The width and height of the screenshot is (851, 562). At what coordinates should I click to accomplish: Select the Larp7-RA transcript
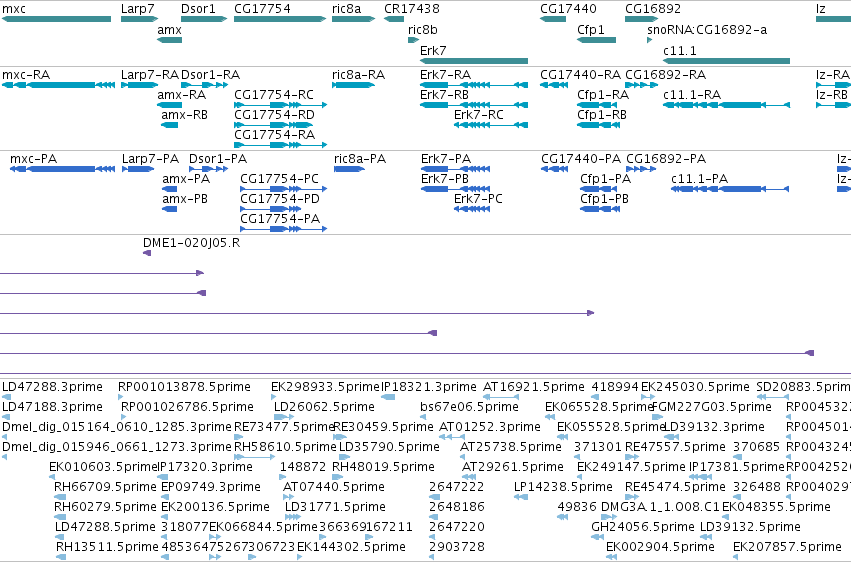(x=139, y=85)
